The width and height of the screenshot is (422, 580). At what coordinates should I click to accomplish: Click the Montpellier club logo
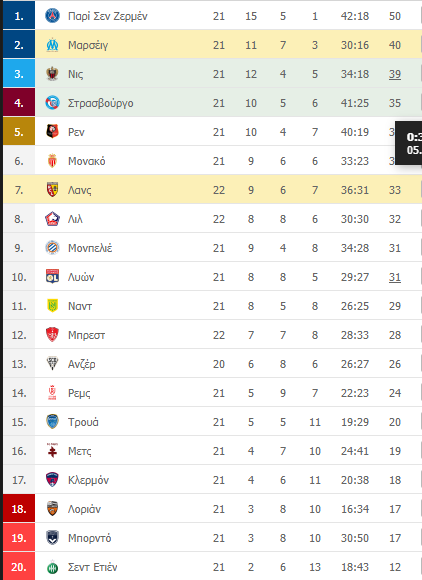[x=53, y=248]
